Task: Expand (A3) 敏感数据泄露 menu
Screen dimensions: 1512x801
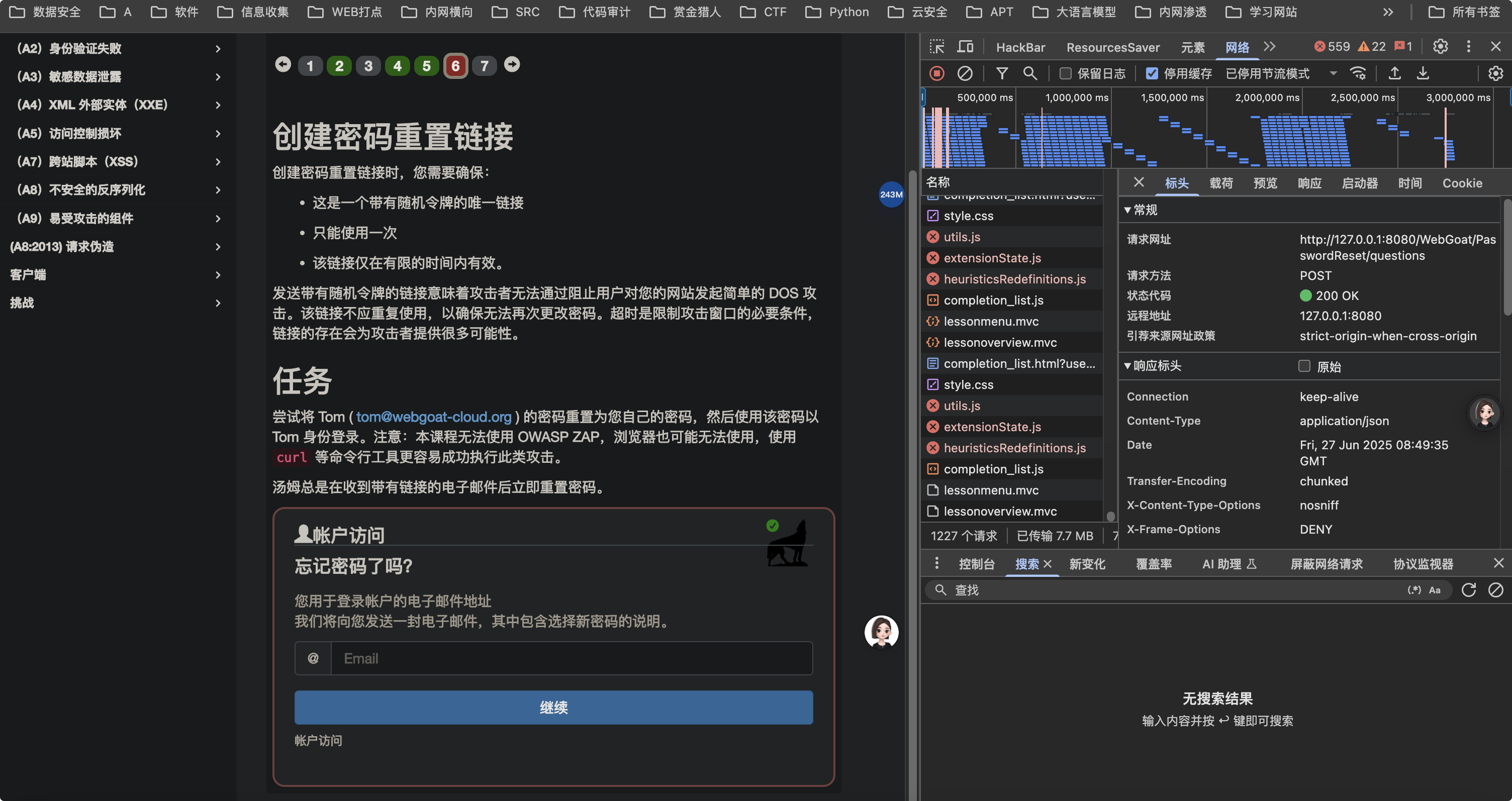Action: coord(118,77)
